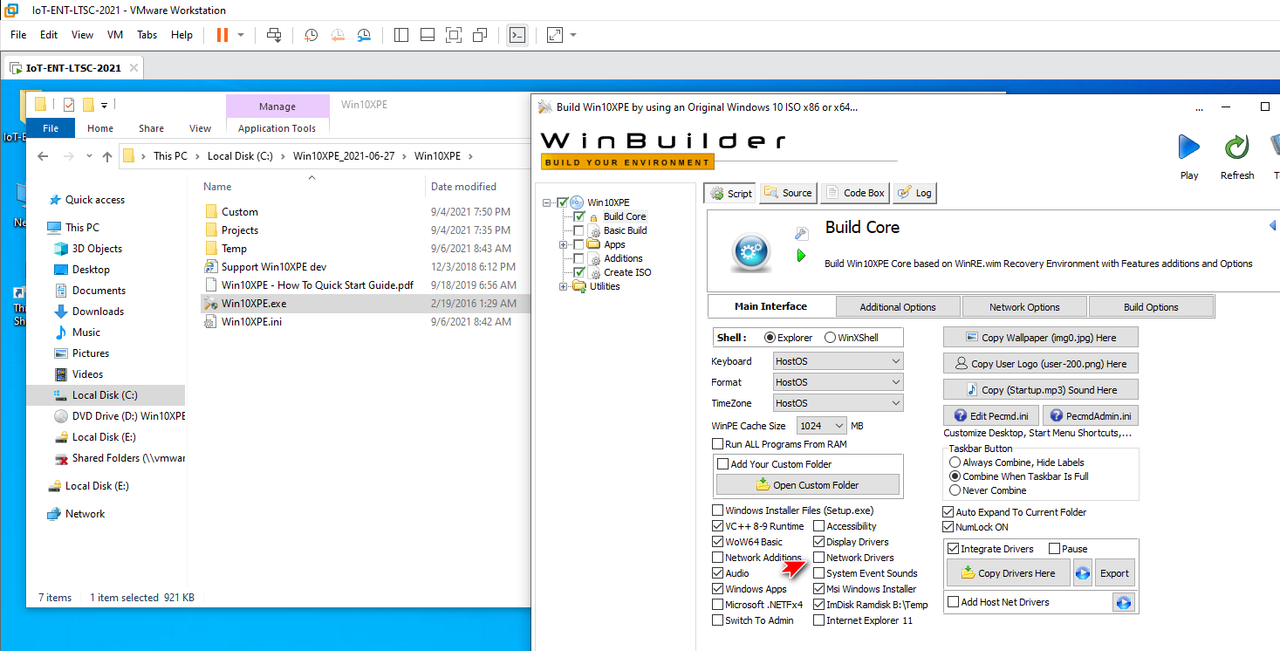Open VMware console view icon

[517, 34]
